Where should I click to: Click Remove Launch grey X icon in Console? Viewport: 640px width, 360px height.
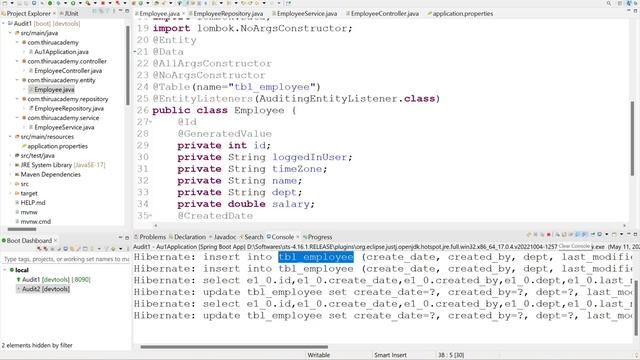[536, 234]
